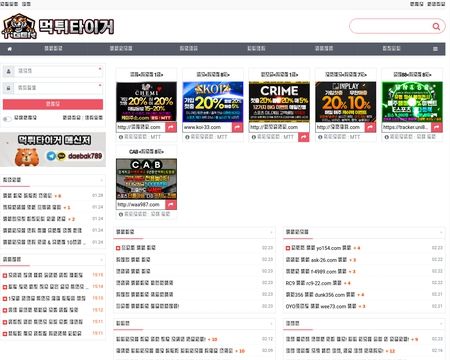The image size is (450, 360).
Task: Click the tiger logo of 먹튀타이거
Action: tap(19, 26)
